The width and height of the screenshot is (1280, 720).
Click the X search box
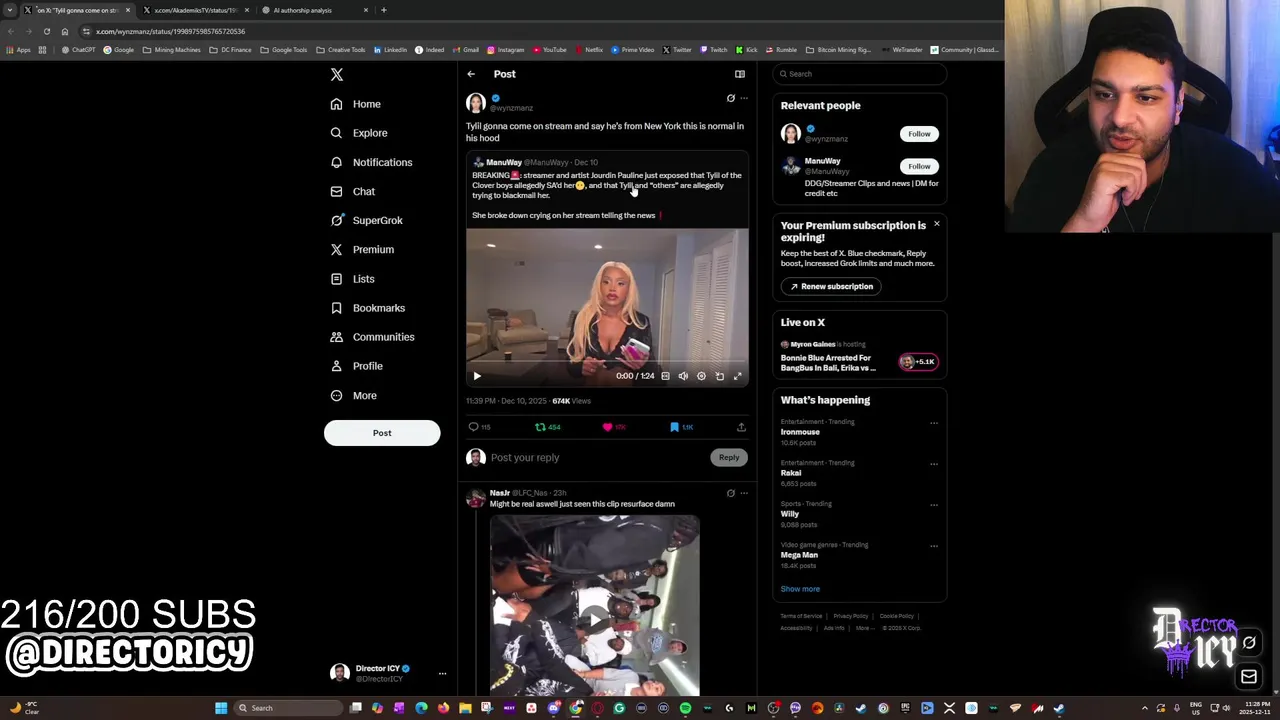click(x=860, y=74)
